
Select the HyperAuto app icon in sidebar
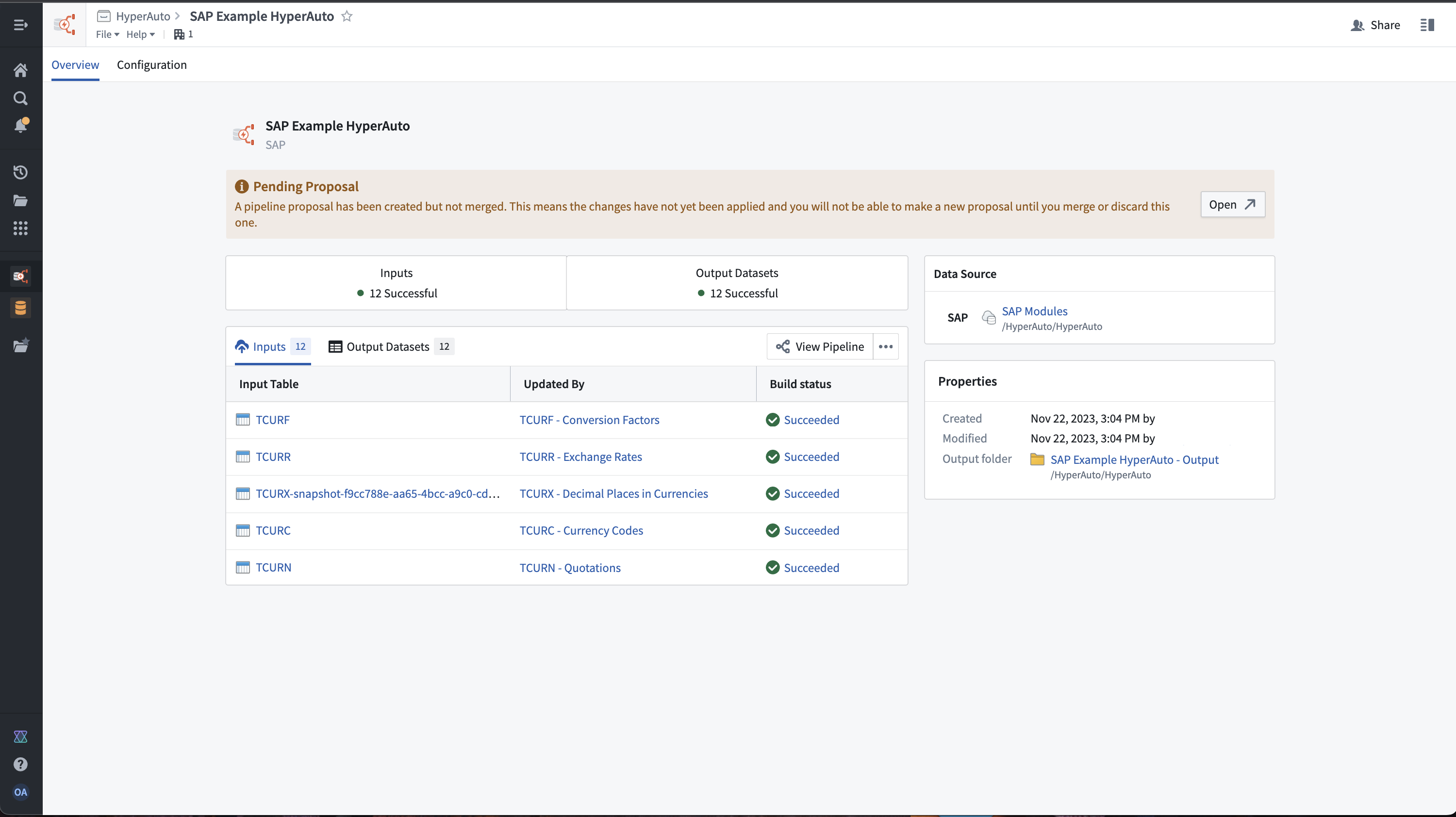click(x=21, y=276)
